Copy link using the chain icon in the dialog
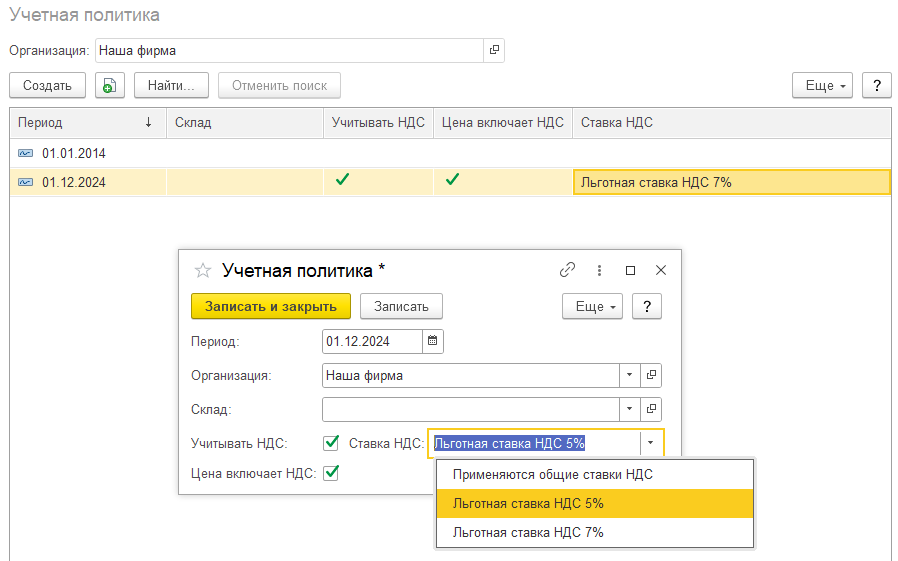Image resolution: width=898 pixels, height=561 pixels. point(567,270)
